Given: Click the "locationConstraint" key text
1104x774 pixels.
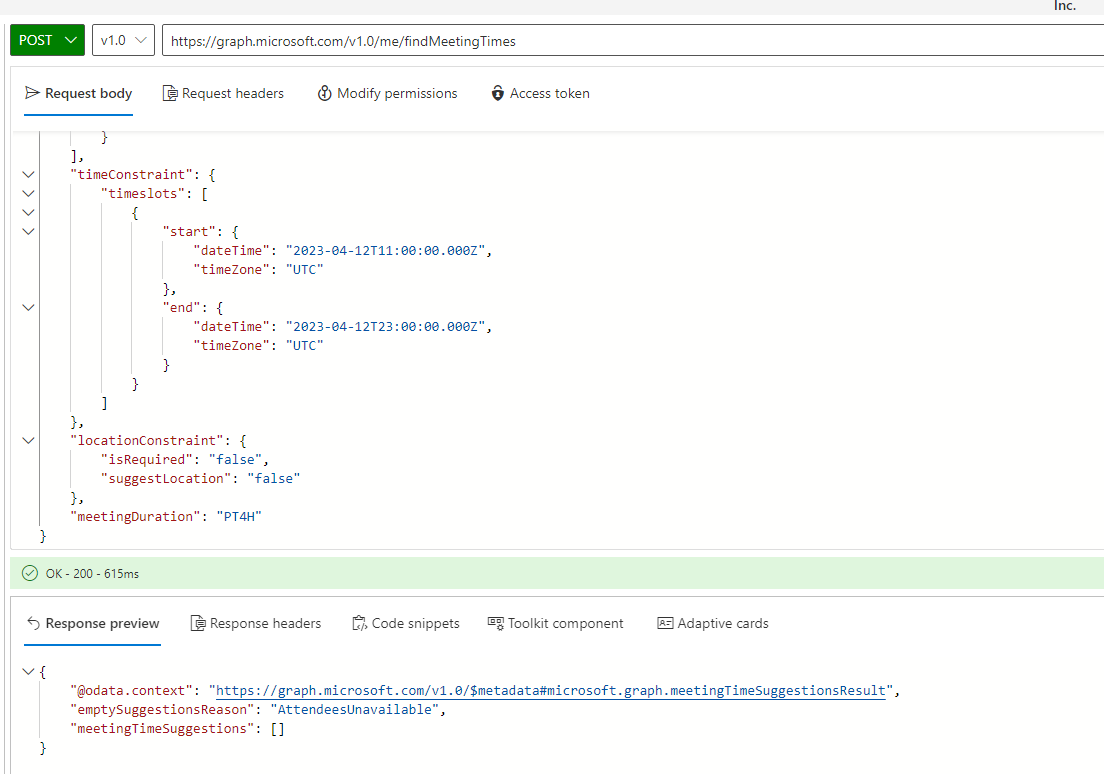Looking at the screenshot, I should [x=146, y=441].
